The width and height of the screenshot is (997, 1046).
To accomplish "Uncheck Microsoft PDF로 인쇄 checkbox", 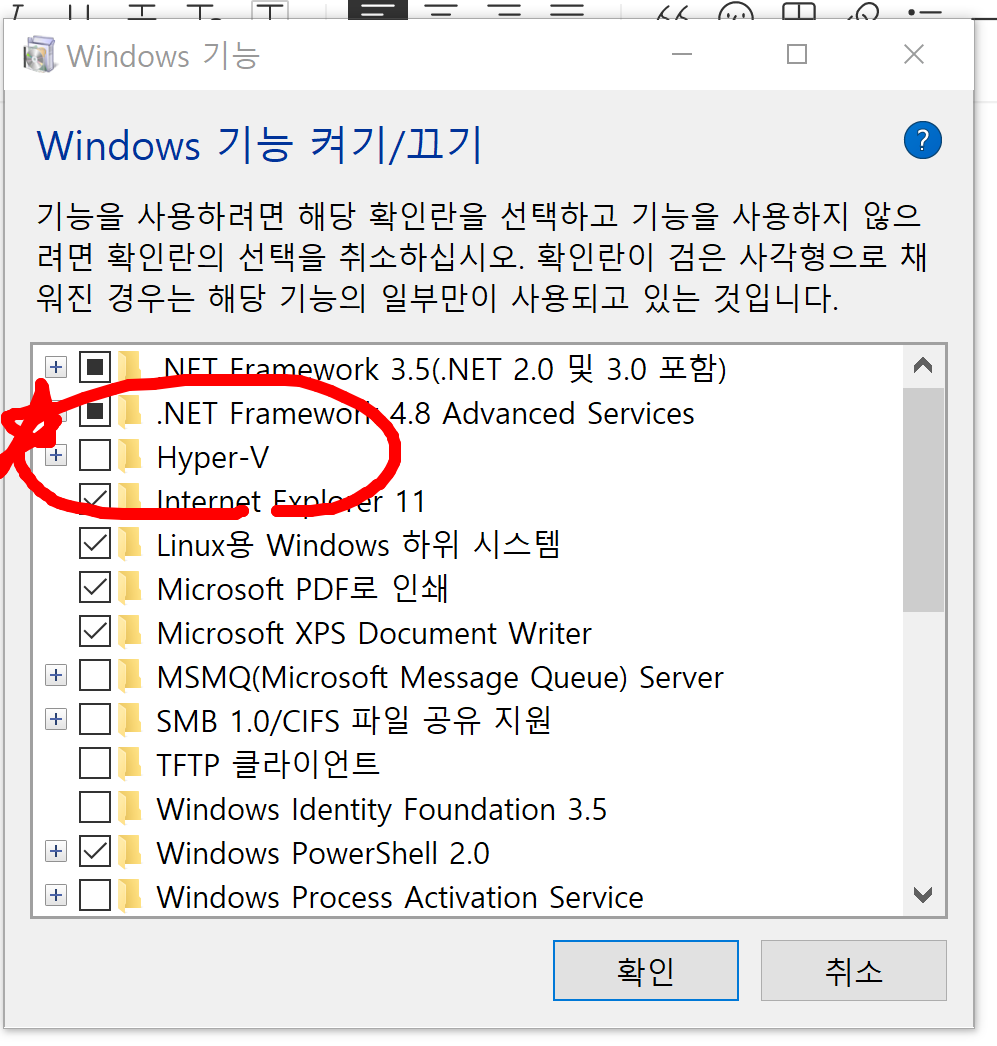I will coord(95,588).
